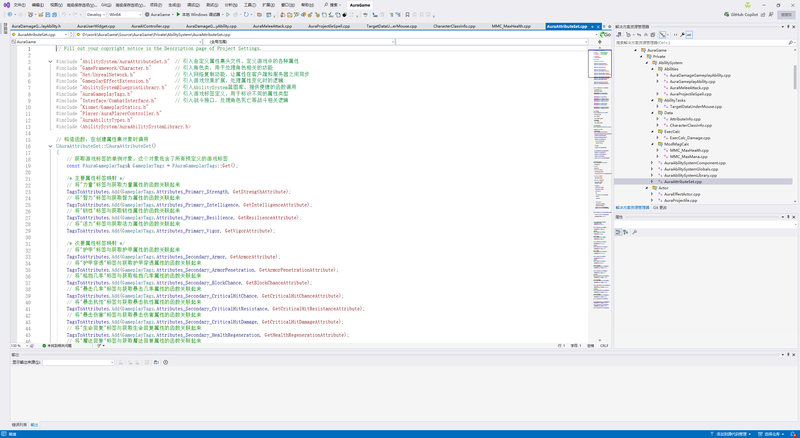Click the preview selected items icon in Solution Explorer

689,35
